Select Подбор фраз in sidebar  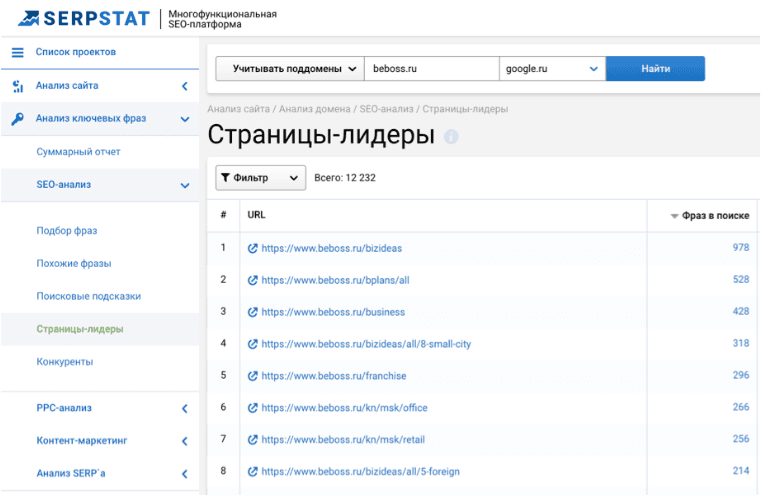click(67, 230)
